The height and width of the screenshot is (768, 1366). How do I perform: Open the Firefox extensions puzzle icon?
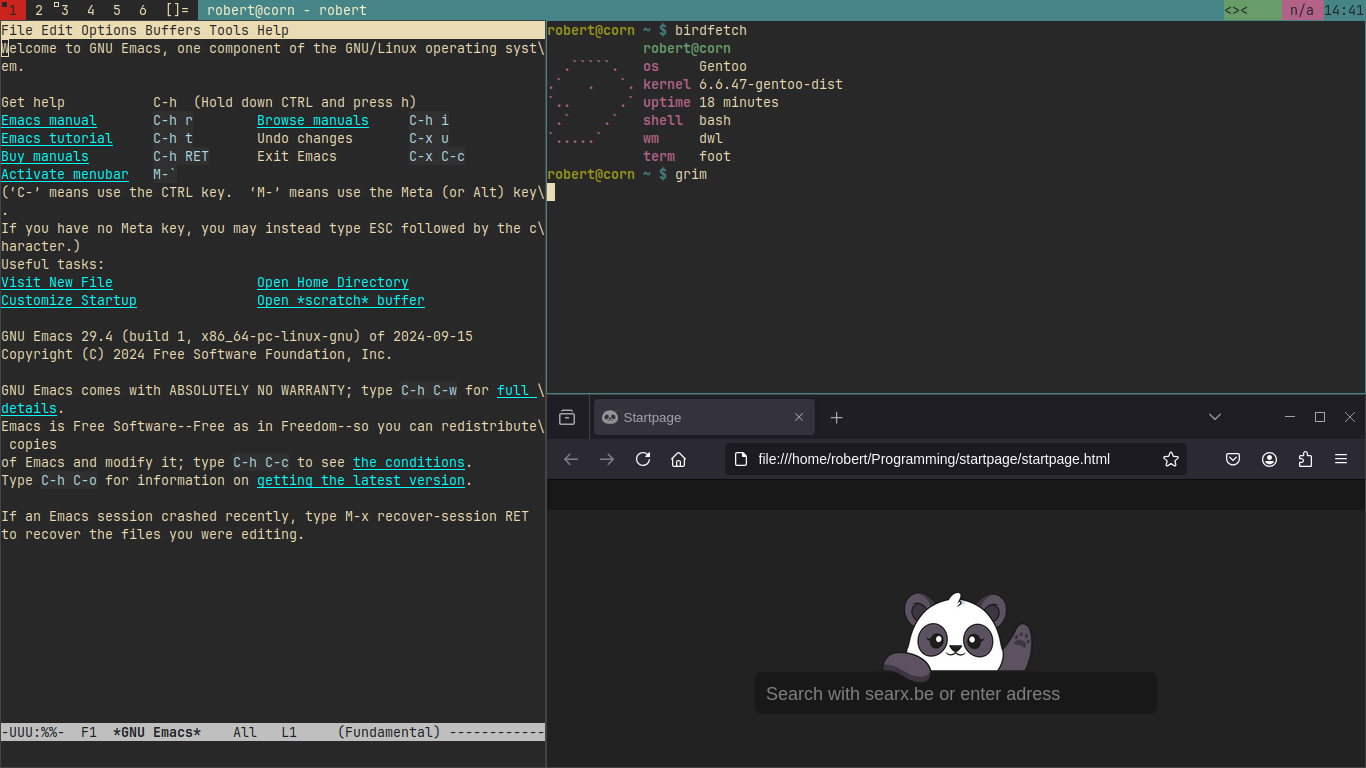tap(1305, 459)
